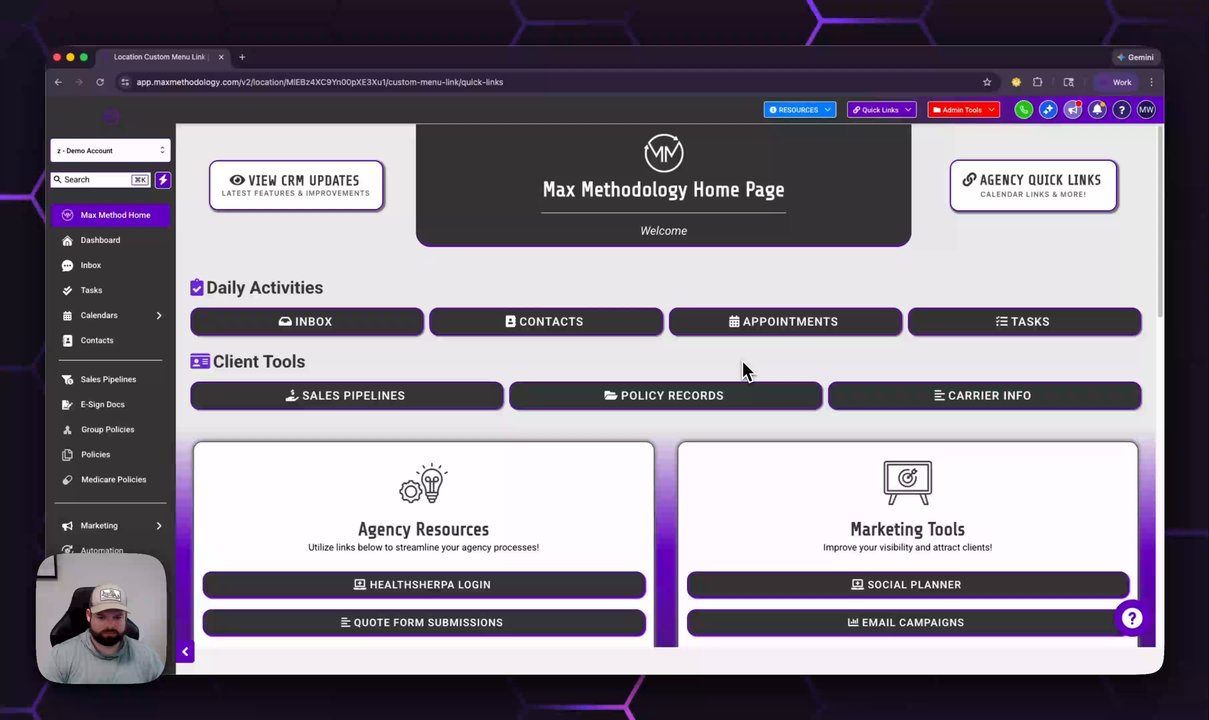The image size is (1209, 720).
Task: Click the Agency Resources lightbulb graphic
Action: (x=423, y=484)
